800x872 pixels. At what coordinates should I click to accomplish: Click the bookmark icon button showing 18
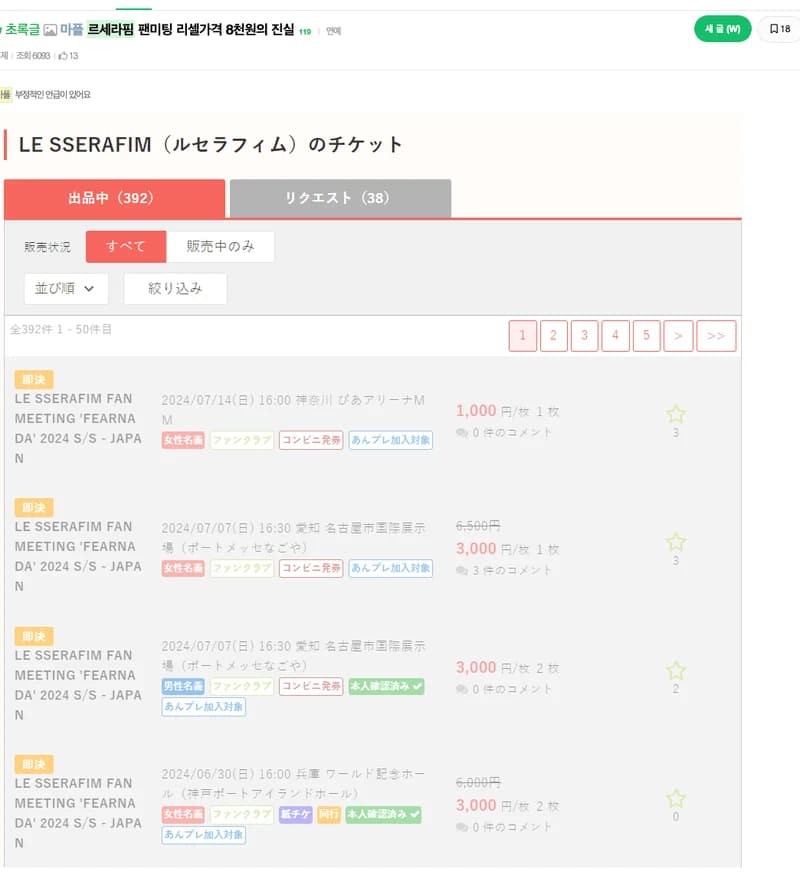tap(780, 28)
